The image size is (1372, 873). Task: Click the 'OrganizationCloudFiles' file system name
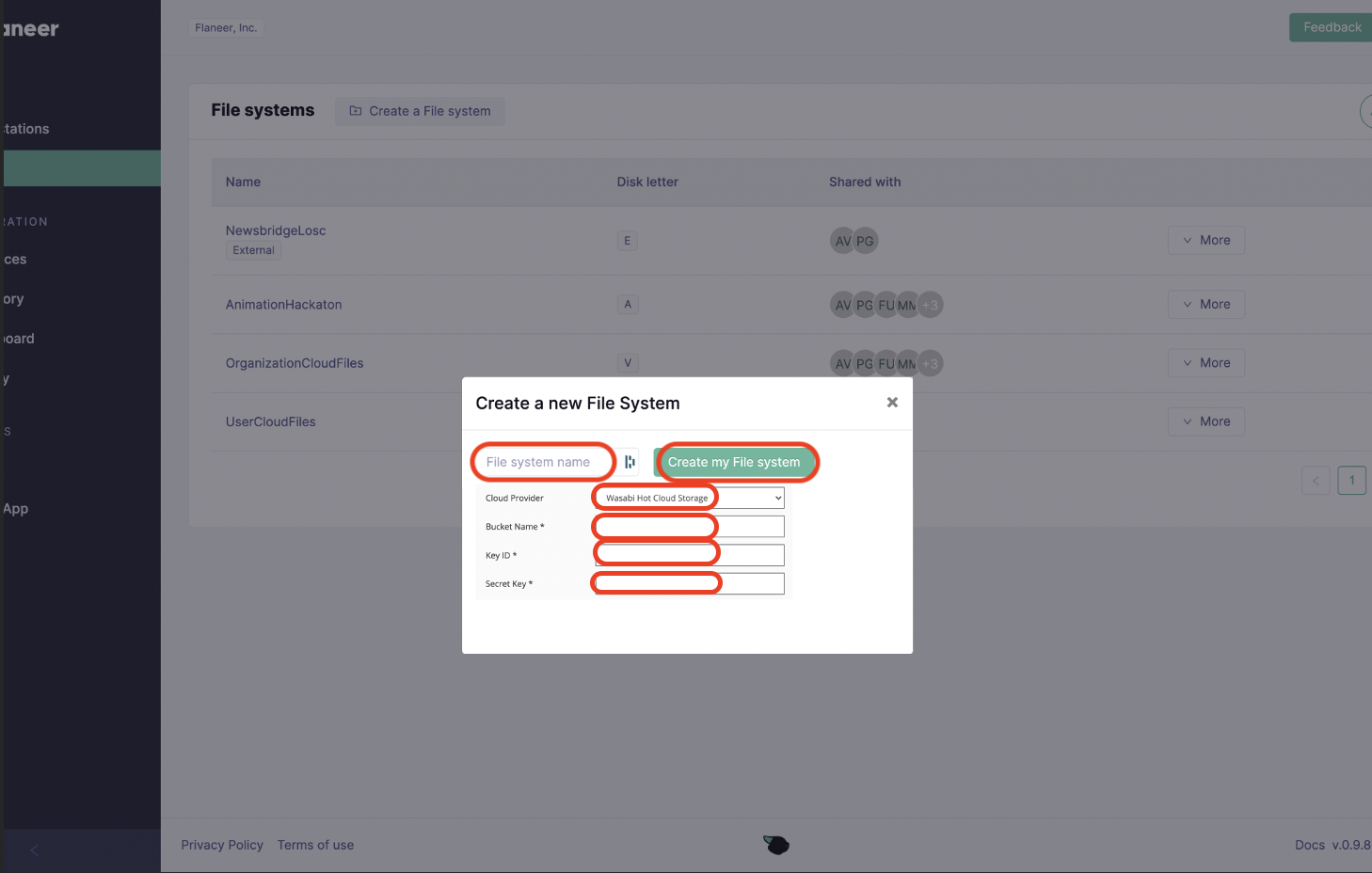pyautogui.click(x=295, y=363)
